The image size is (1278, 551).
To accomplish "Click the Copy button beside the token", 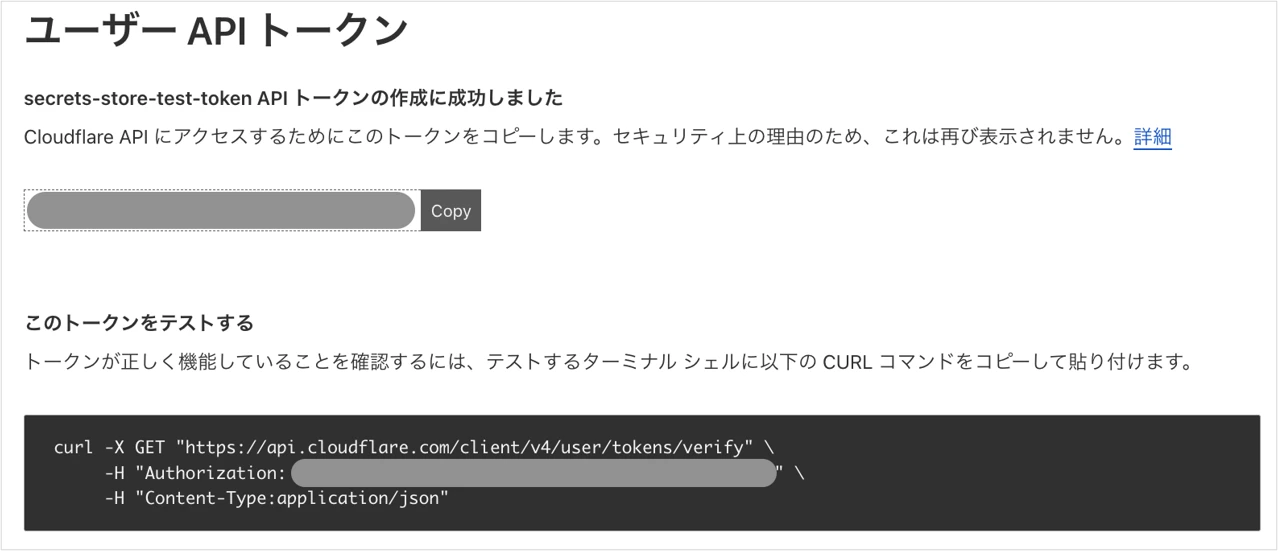I will pos(451,210).
